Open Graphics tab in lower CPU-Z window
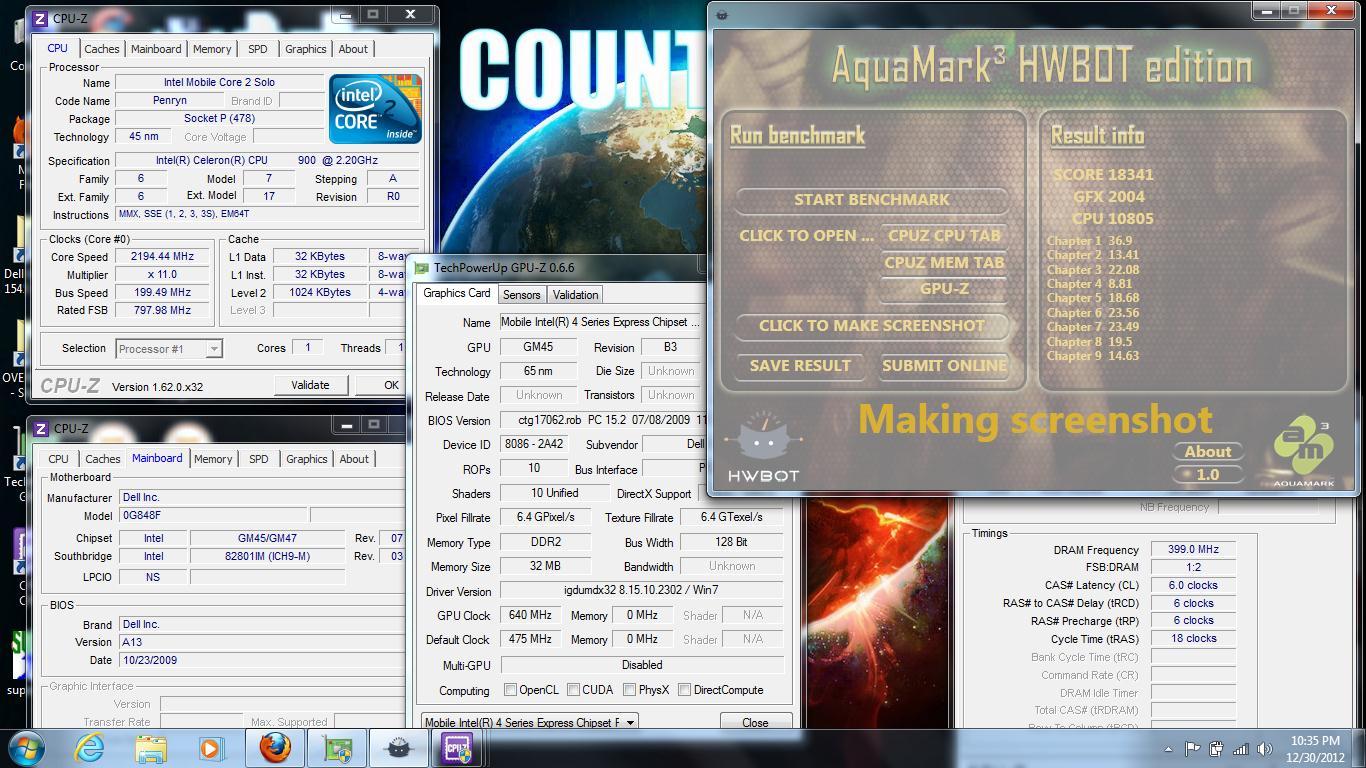The height and width of the screenshot is (768, 1366). (x=307, y=459)
